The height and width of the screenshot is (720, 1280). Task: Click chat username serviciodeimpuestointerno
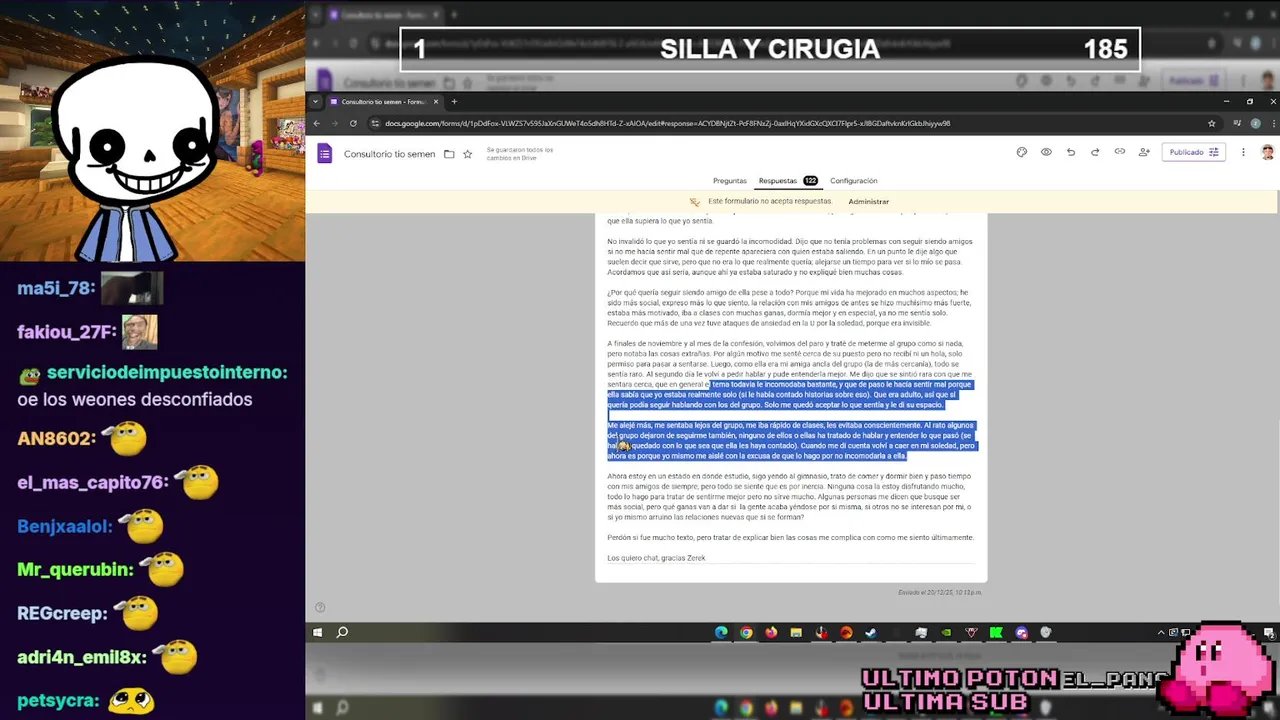(167, 372)
